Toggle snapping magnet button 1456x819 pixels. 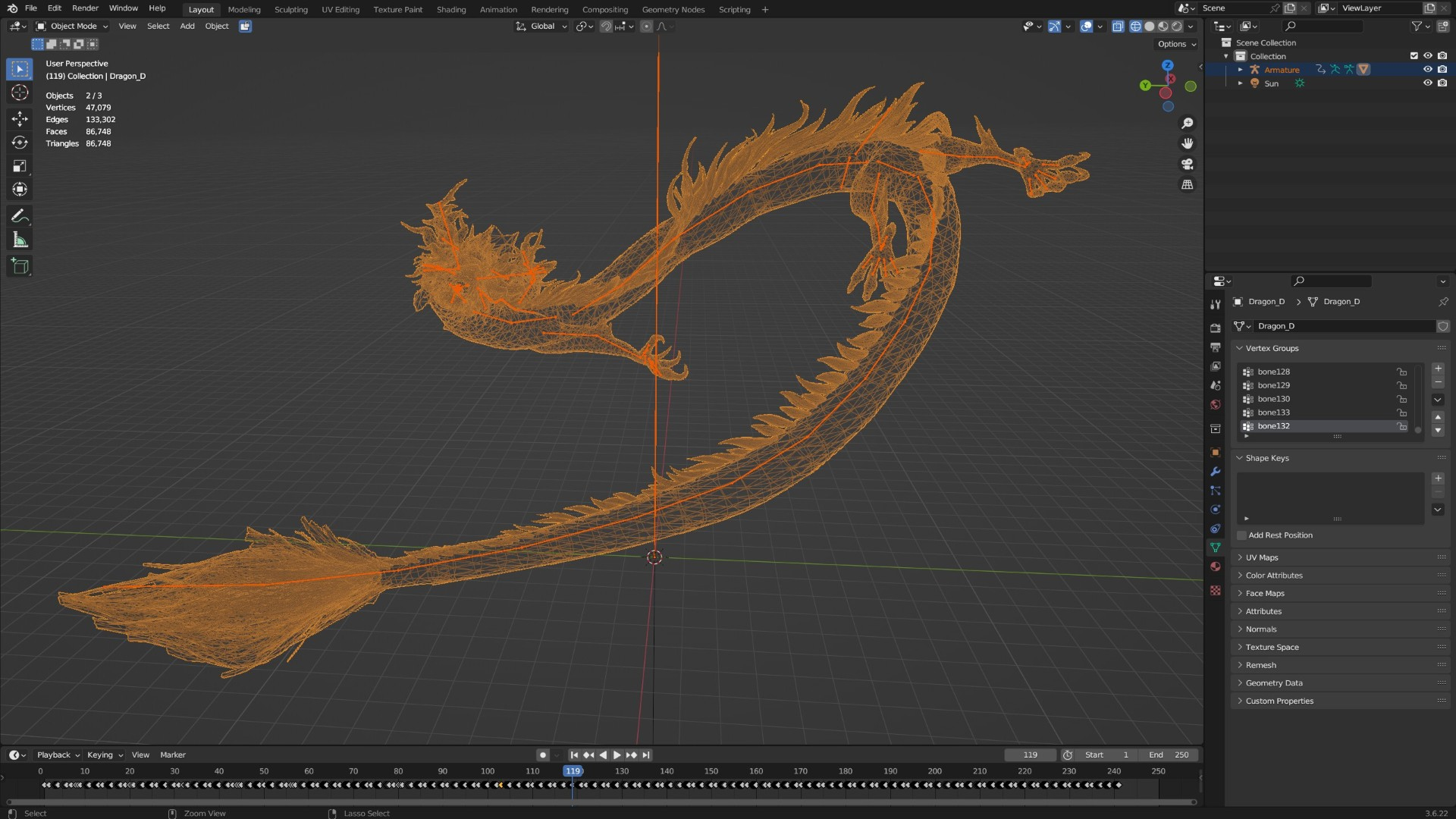tap(606, 26)
